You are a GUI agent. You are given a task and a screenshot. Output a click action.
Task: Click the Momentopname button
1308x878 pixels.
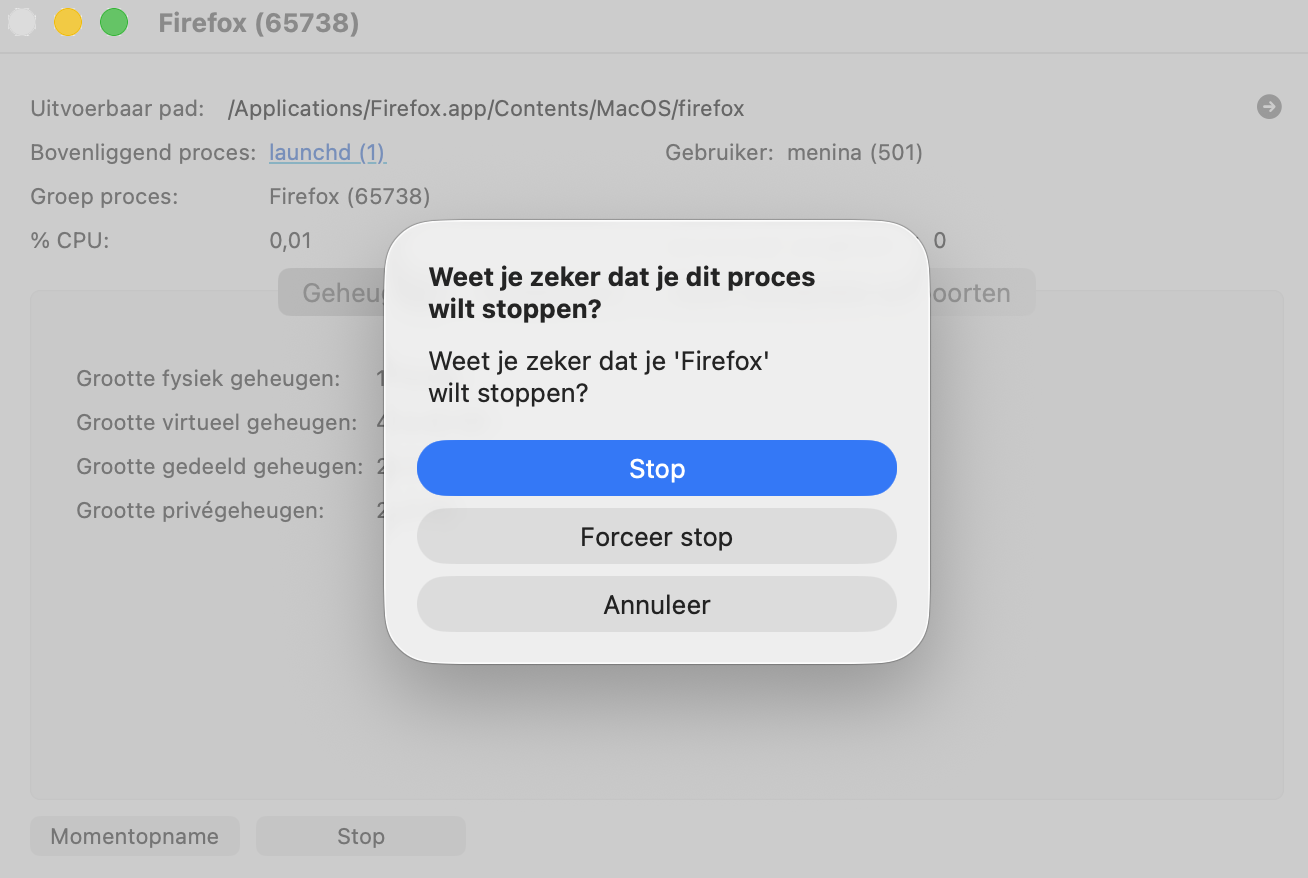tap(135, 836)
